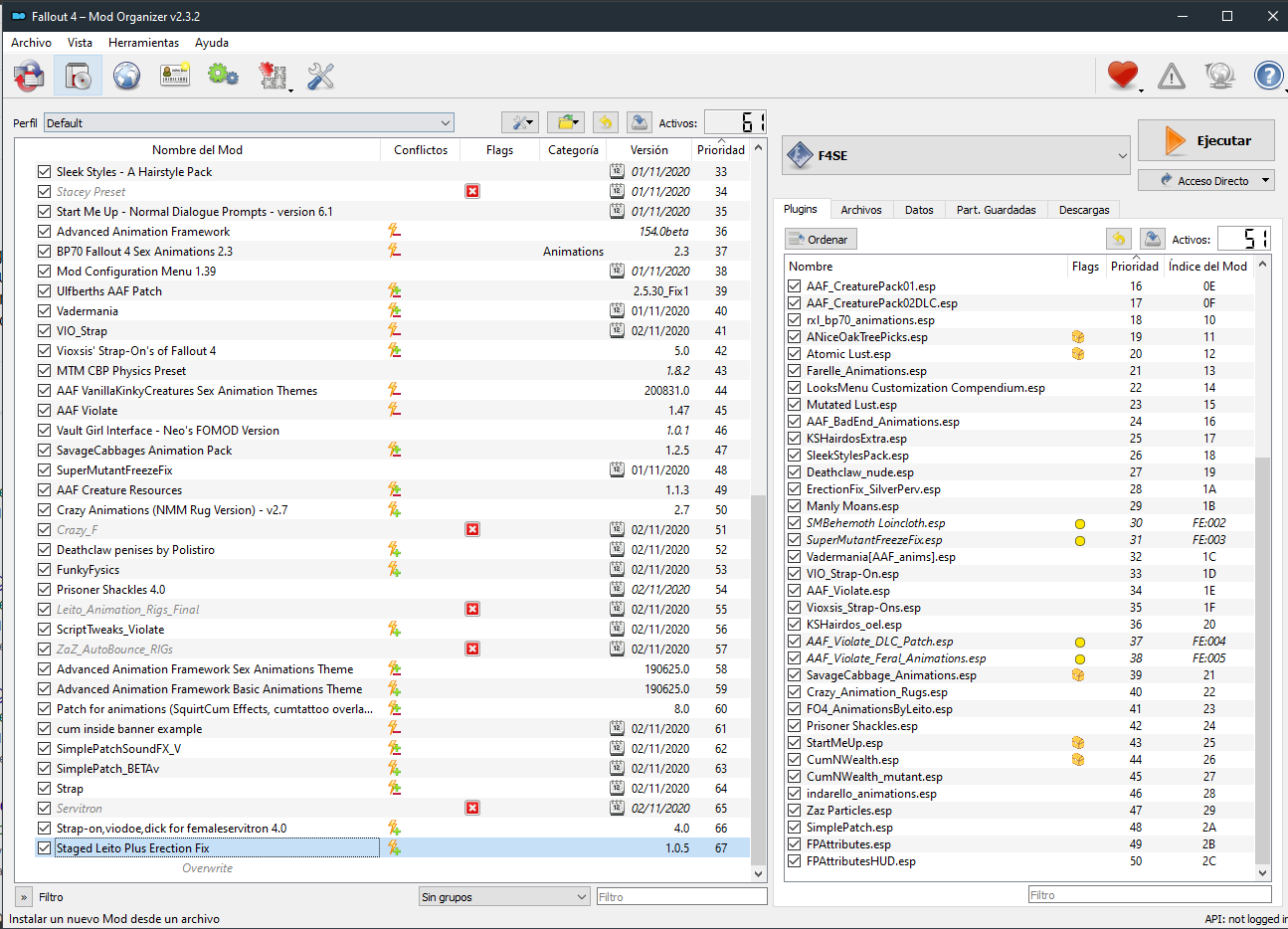The image size is (1288, 929).
Task: Uncheck the Sleek Styles hairstyle pack mod
Action: click(44, 171)
